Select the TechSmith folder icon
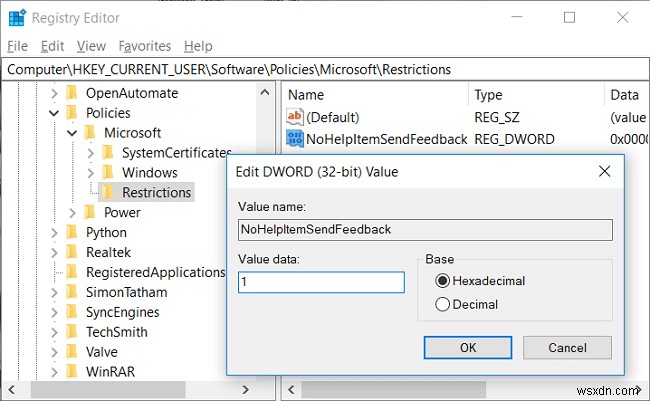This screenshot has height=401, width=650. coord(72,332)
